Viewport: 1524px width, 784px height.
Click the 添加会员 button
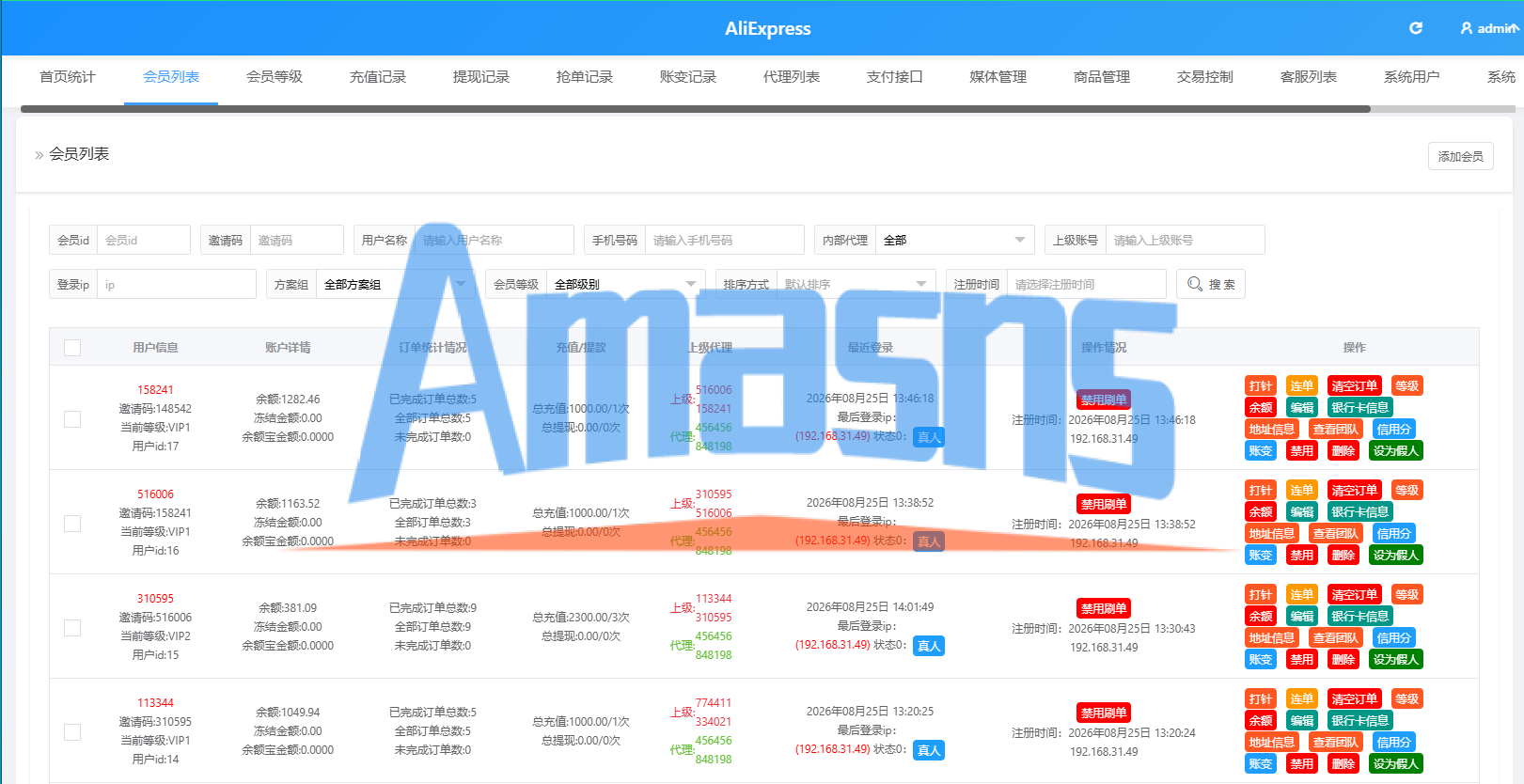click(1460, 156)
